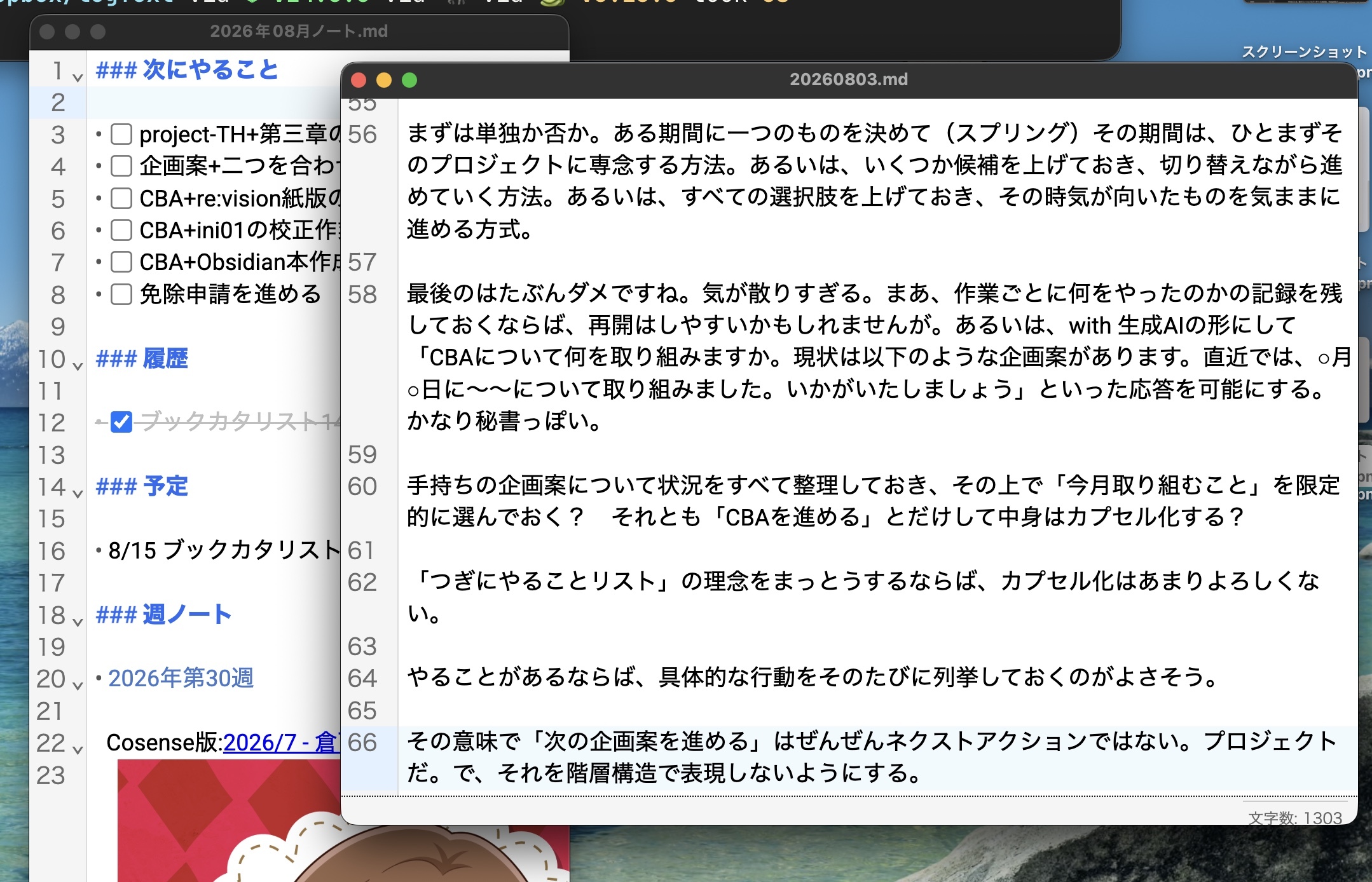Click the ### 次にやること heading
Viewport: 1372px width, 882px height.
point(187,70)
